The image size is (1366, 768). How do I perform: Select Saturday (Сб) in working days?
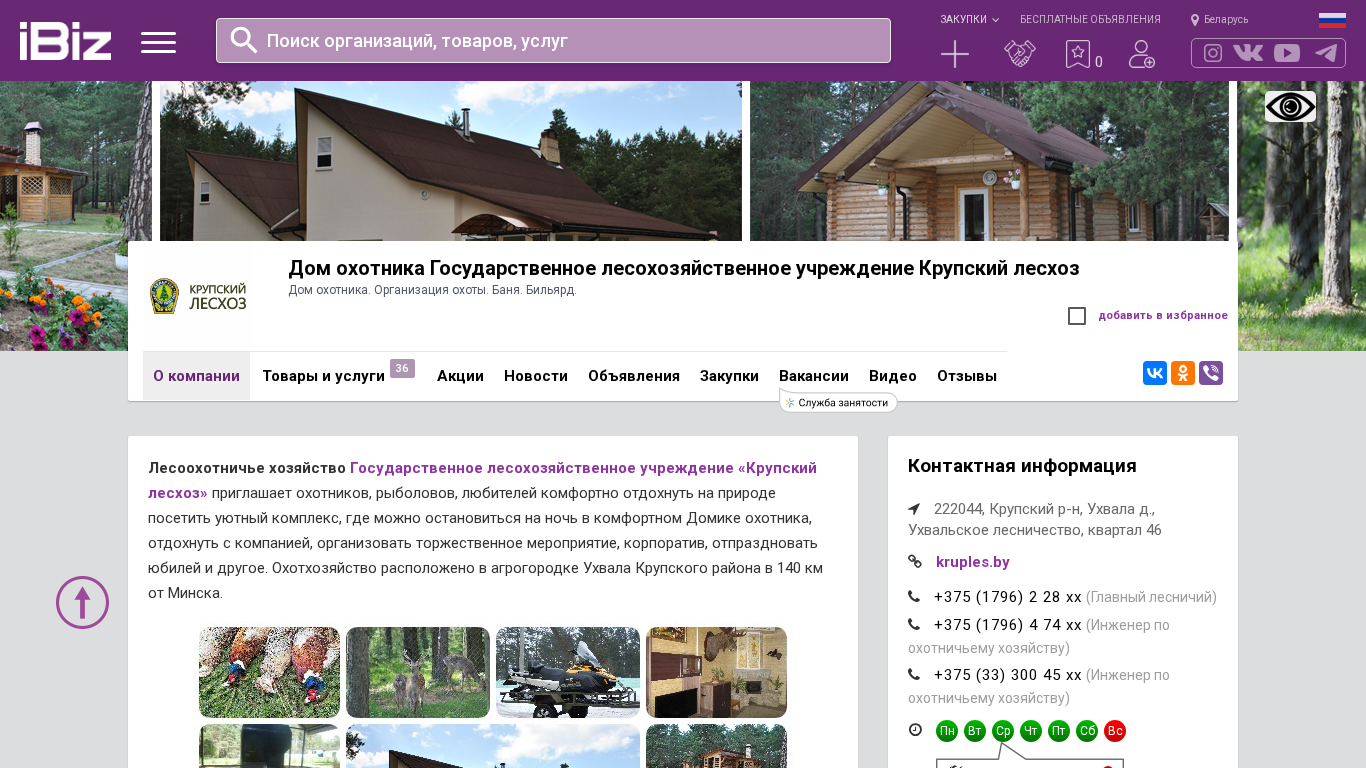tap(1087, 731)
